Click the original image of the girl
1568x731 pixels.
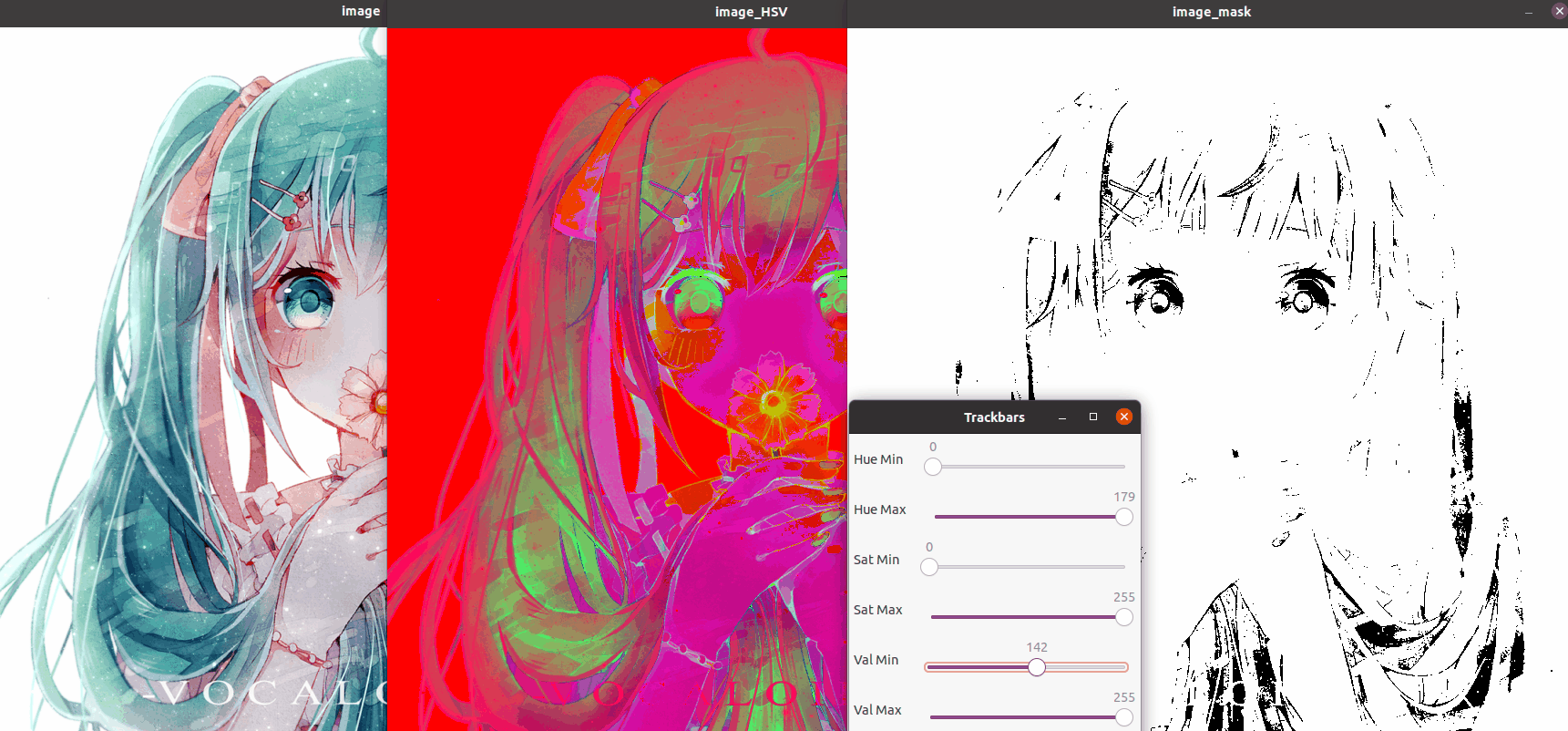pos(193,379)
